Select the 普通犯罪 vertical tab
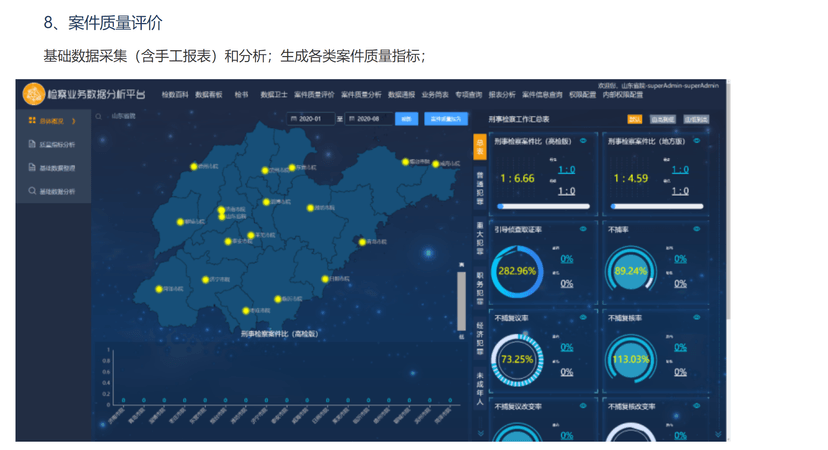This screenshot has height=450, width=828. pyautogui.click(x=480, y=188)
